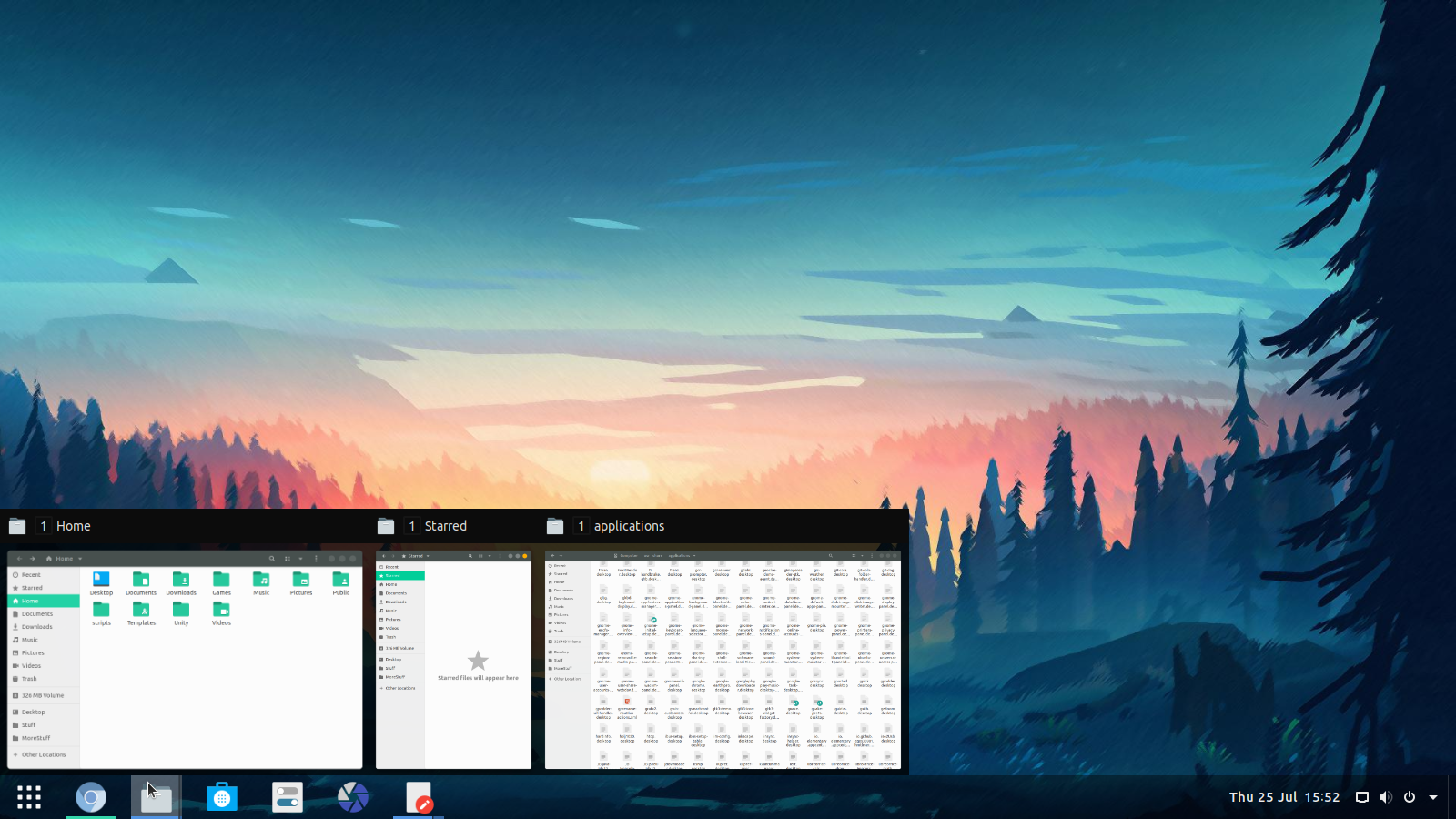Screen dimensions: 1456x819
Task: Open the settings toggle-switches app icon
Action: pyautogui.click(x=288, y=797)
